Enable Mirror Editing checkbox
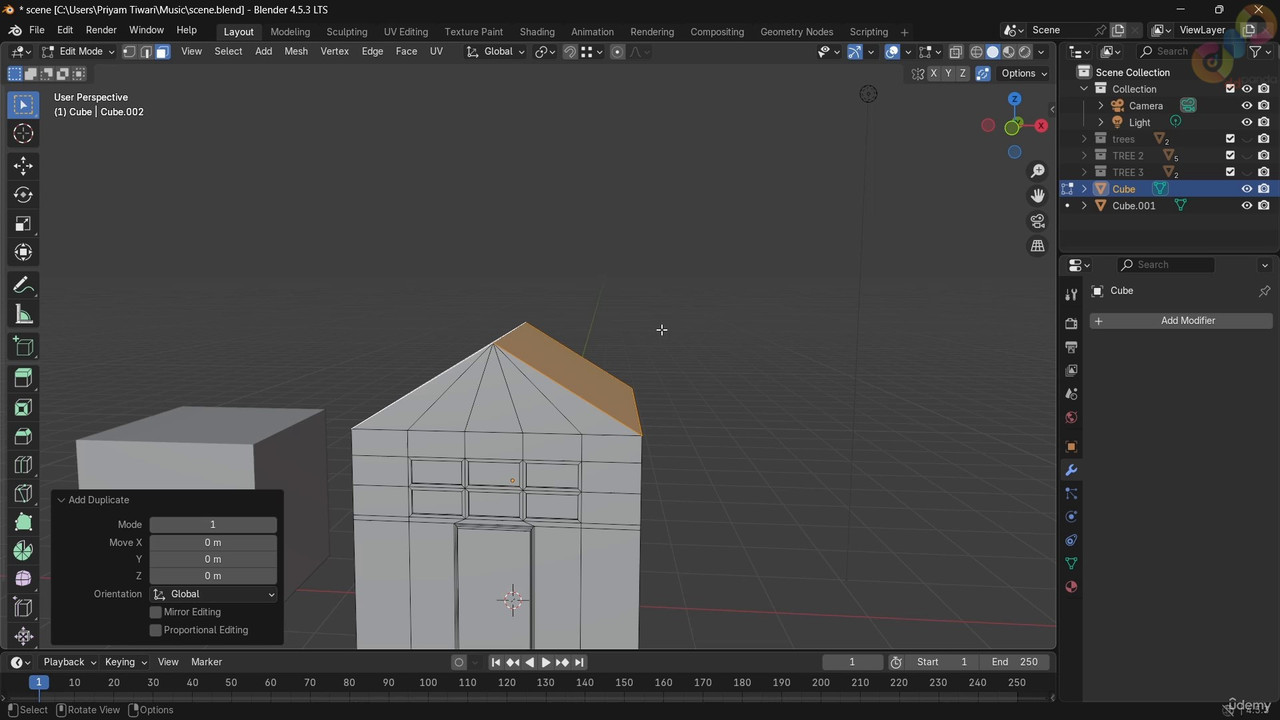Viewport: 1280px width, 720px height. (x=155, y=612)
